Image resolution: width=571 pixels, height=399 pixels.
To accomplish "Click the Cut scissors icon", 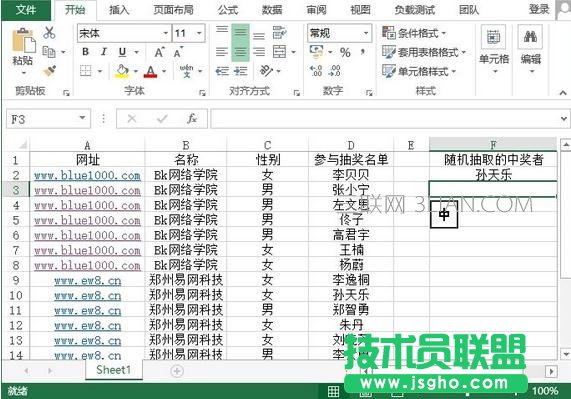I will [49, 33].
